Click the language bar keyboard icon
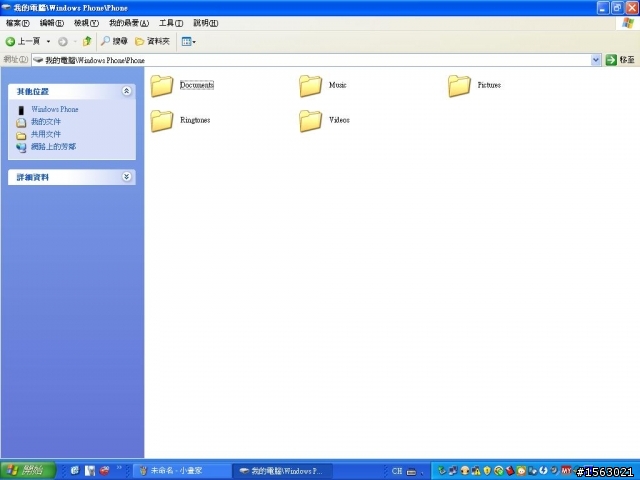The width and height of the screenshot is (640, 480). pos(411,471)
